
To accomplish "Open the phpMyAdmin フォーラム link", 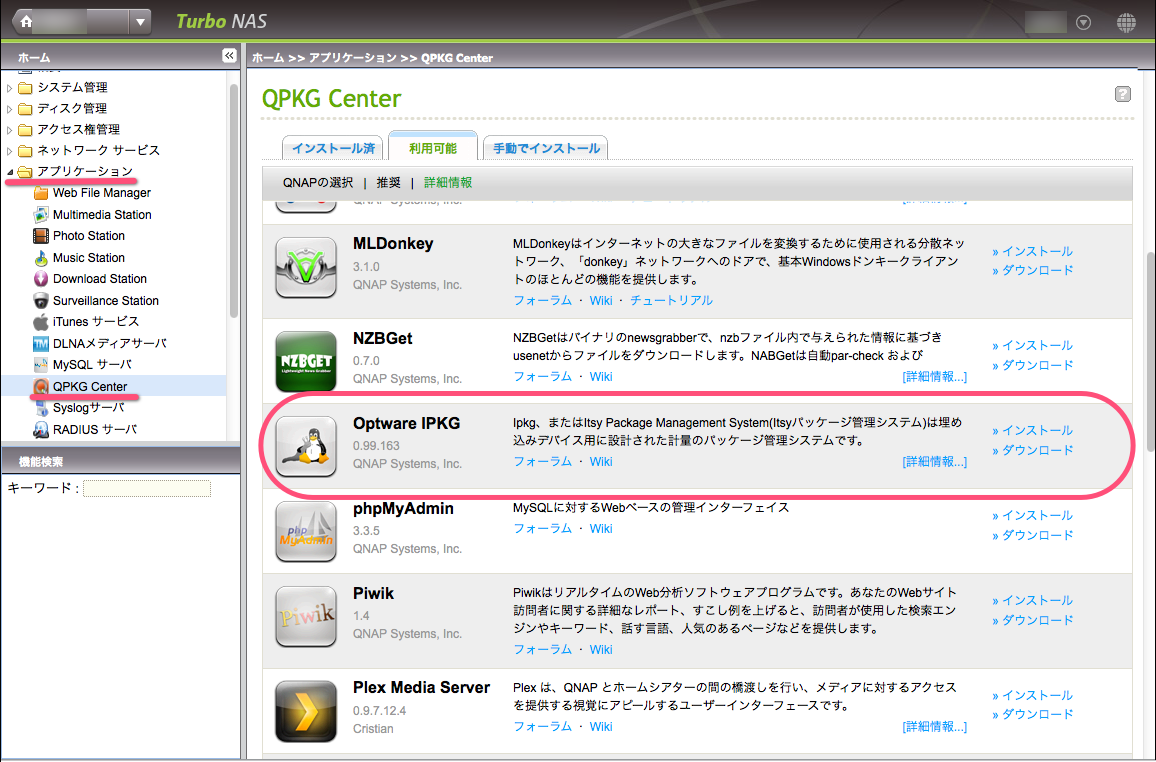I will tap(543, 528).
